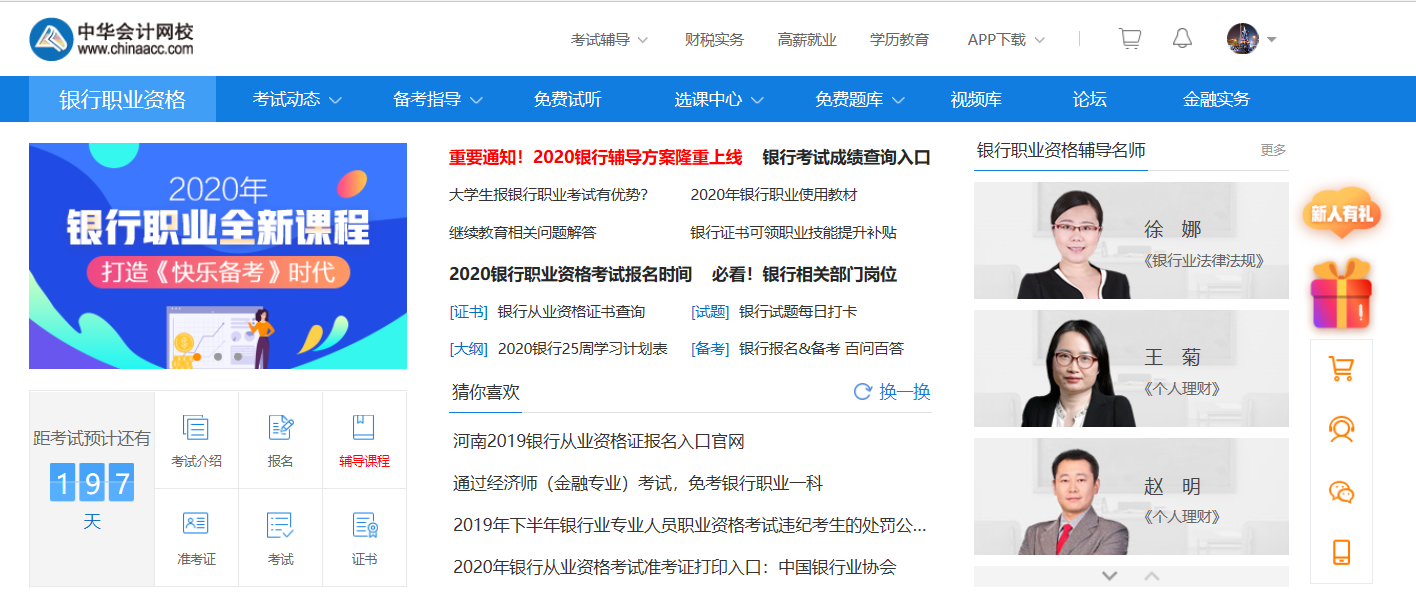Open the orange mobile phone sidebar icon
The width and height of the screenshot is (1416, 608).
point(1340,552)
